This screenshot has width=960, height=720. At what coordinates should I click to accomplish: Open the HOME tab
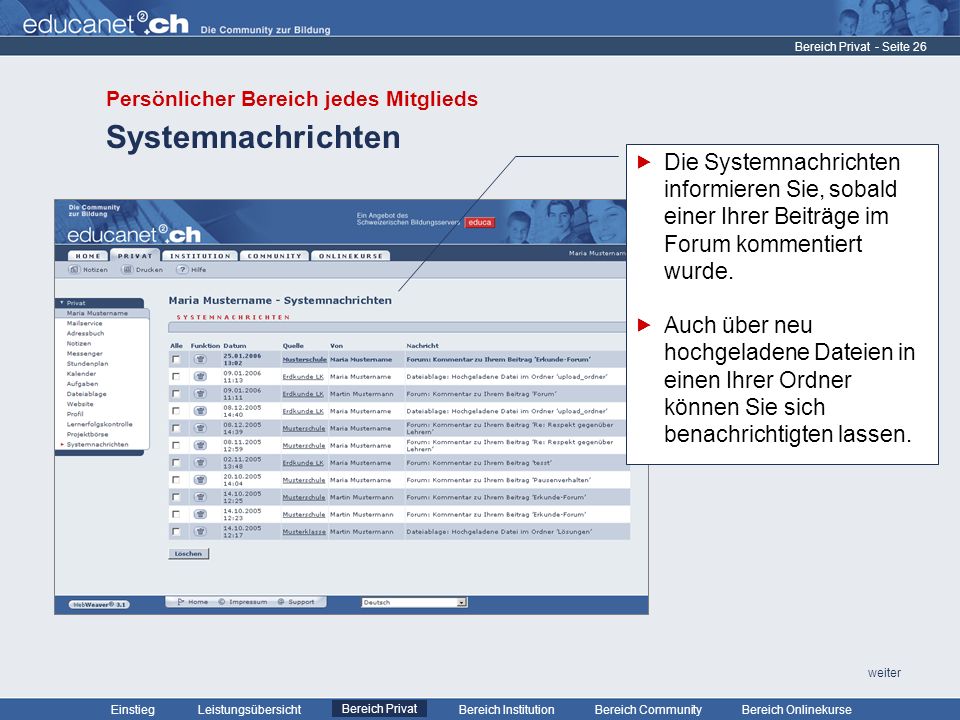click(88, 256)
